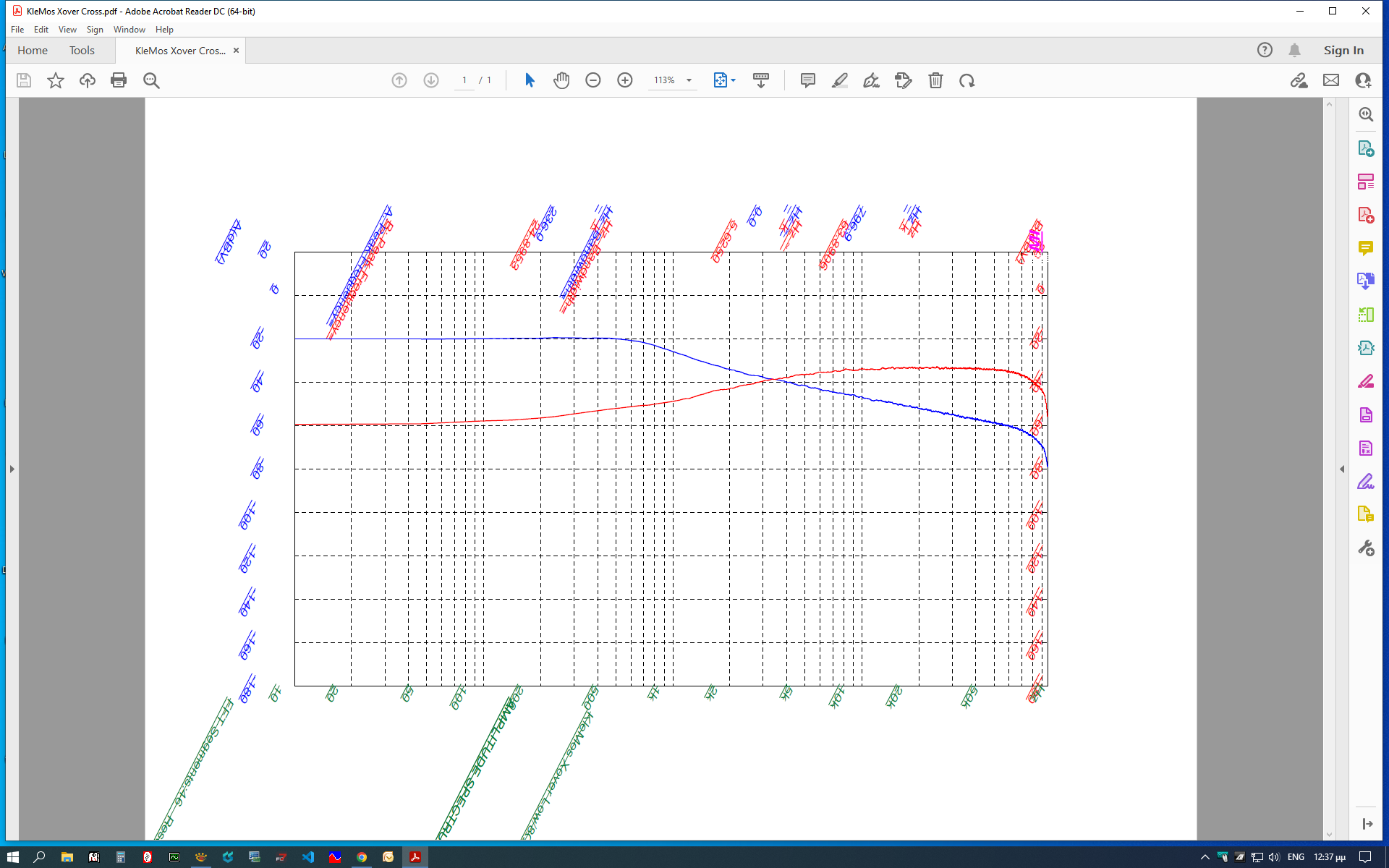This screenshot has height=868, width=1389.
Task: Add file to starred favorites
Action: [x=56, y=80]
